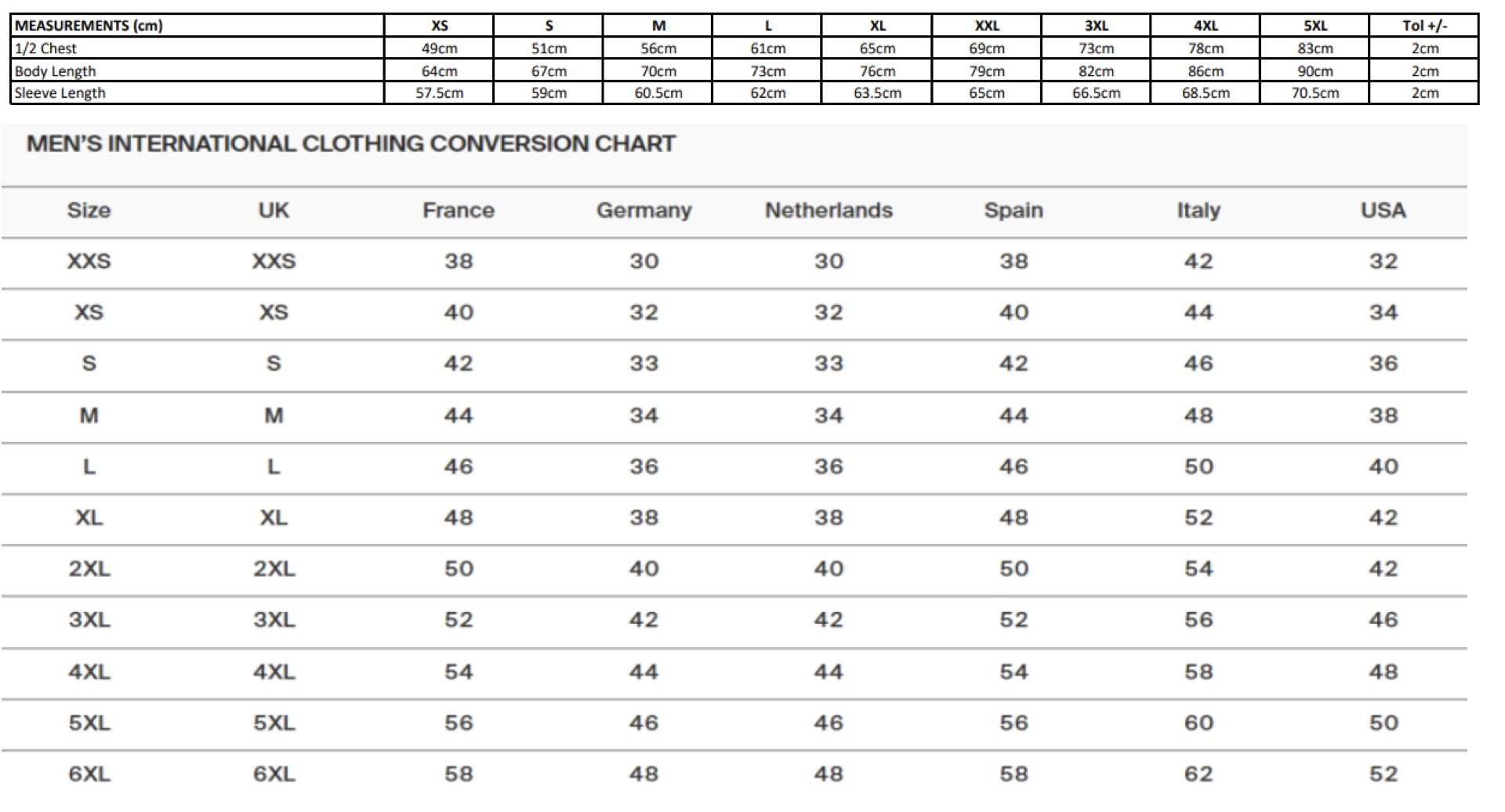Click the Men's International Clothing Conversion Chart title
The height and width of the screenshot is (812, 1505).
click(x=350, y=144)
